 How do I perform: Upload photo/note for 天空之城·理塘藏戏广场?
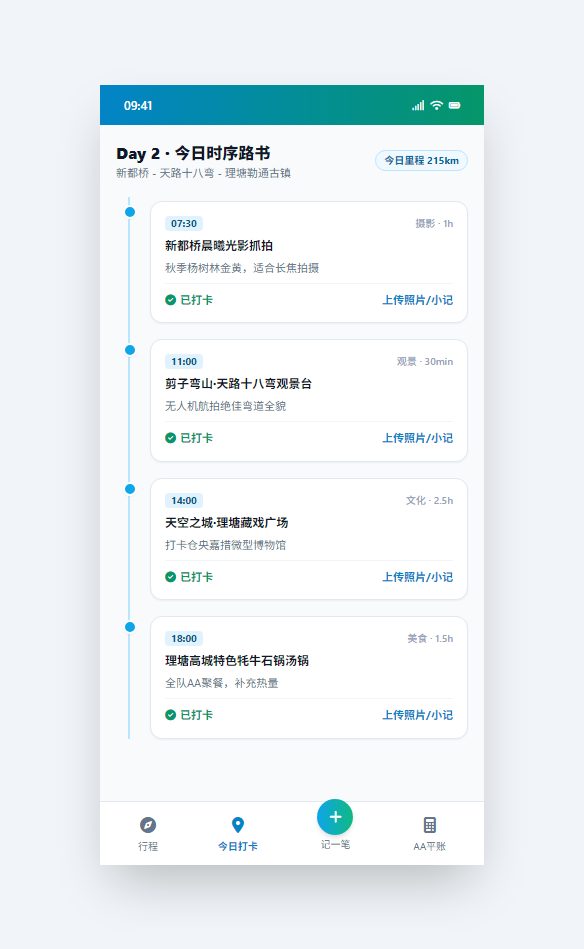click(418, 577)
